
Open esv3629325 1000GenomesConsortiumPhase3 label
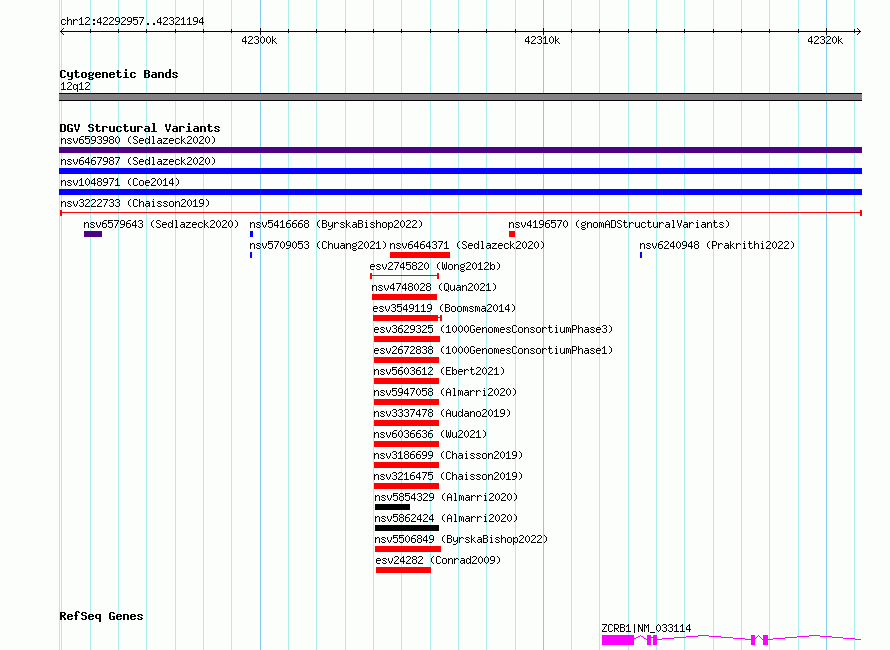click(493, 329)
